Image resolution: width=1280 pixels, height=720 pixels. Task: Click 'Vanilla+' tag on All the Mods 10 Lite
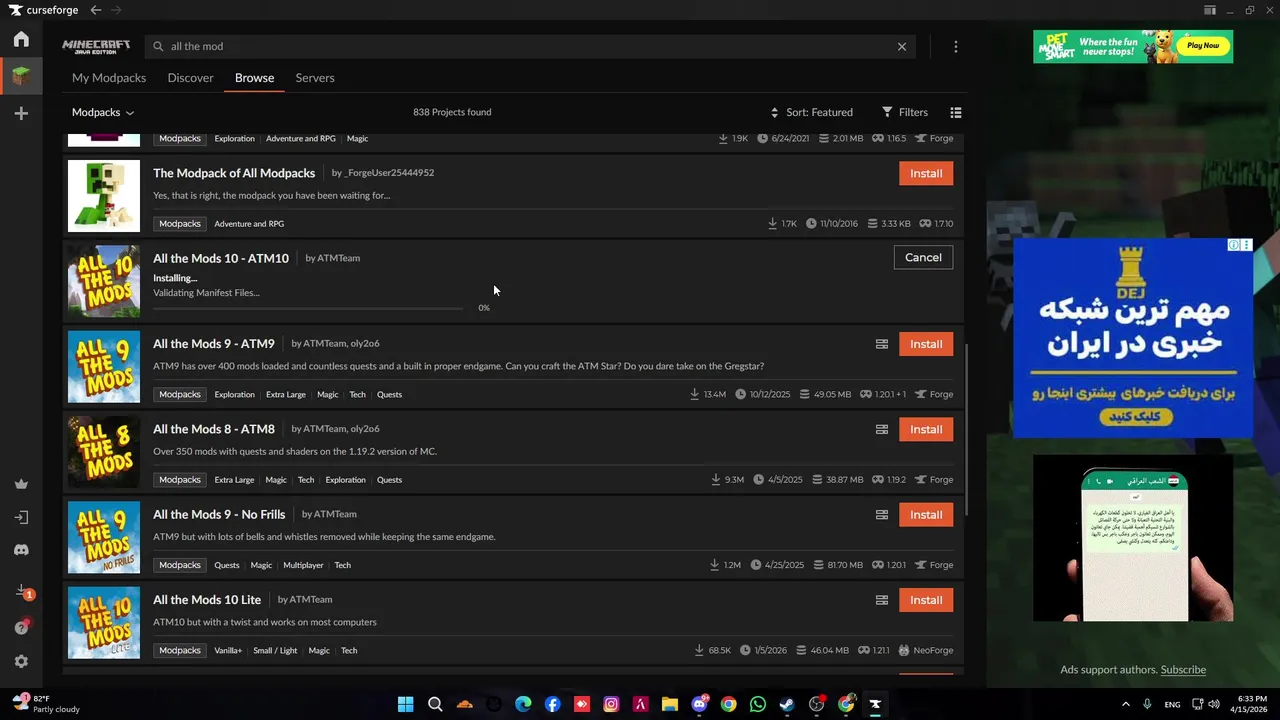[x=228, y=651]
